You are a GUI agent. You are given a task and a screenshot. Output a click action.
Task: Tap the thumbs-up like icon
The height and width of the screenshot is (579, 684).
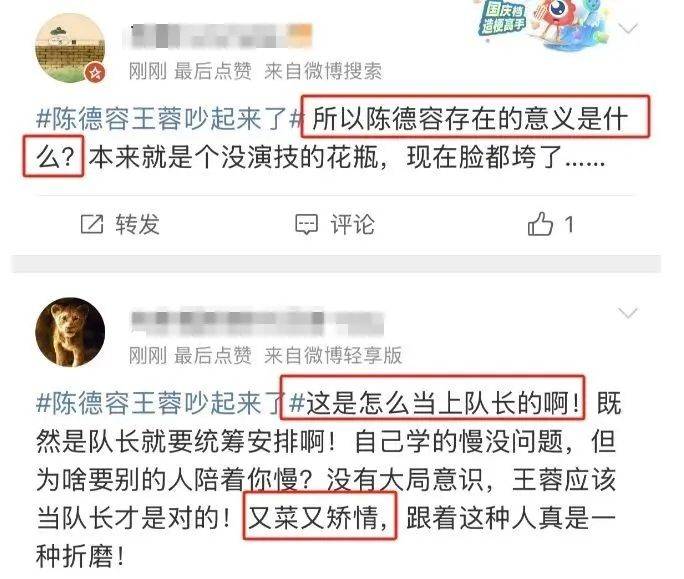[x=540, y=224]
